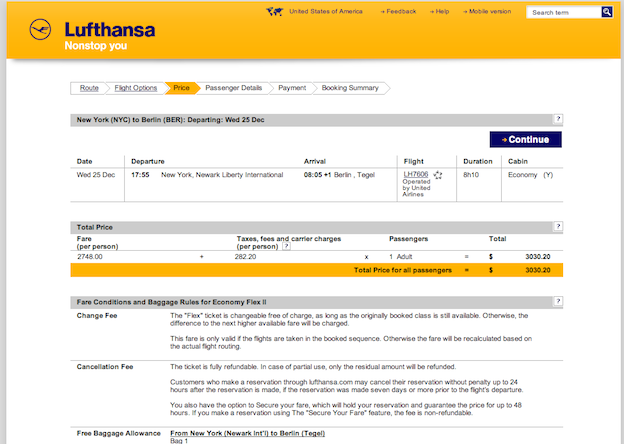Click Total Price for all passengers row
The height and width of the screenshot is (444, 624).
tap(317, 270)
